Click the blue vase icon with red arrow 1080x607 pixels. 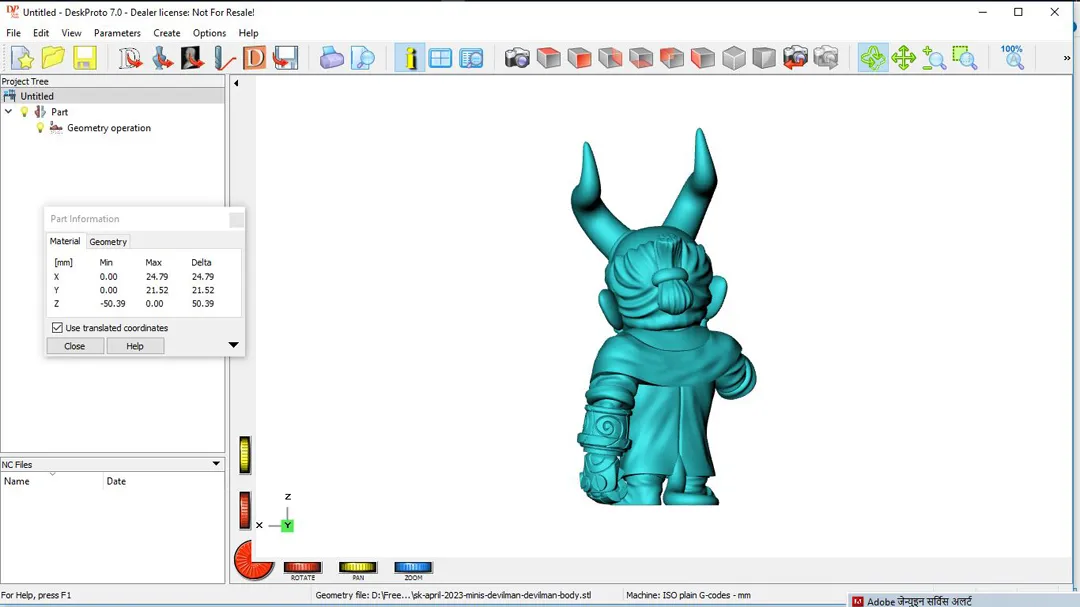pyautogui.click(x=161, y=58)
